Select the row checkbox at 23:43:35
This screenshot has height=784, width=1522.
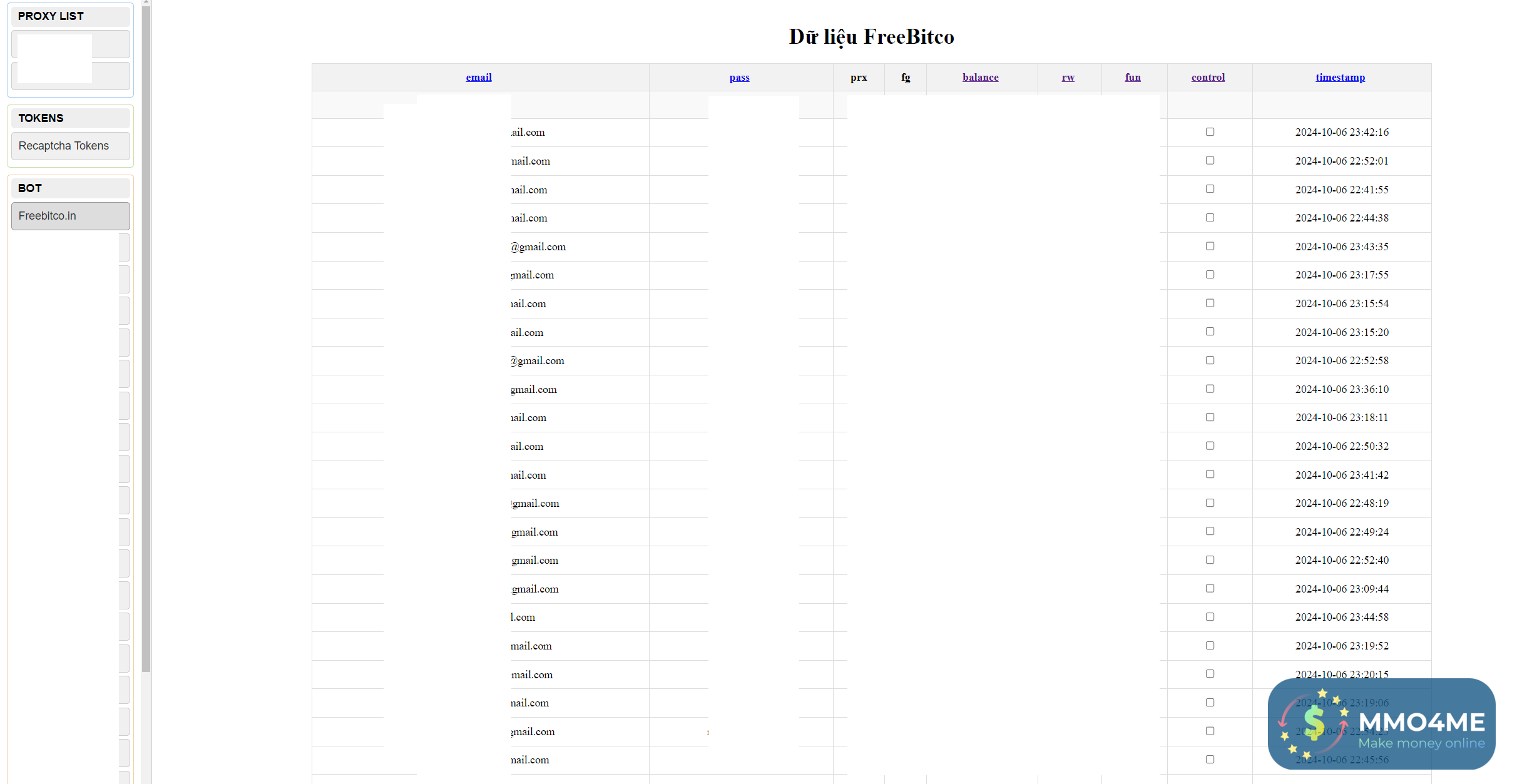1210,247
